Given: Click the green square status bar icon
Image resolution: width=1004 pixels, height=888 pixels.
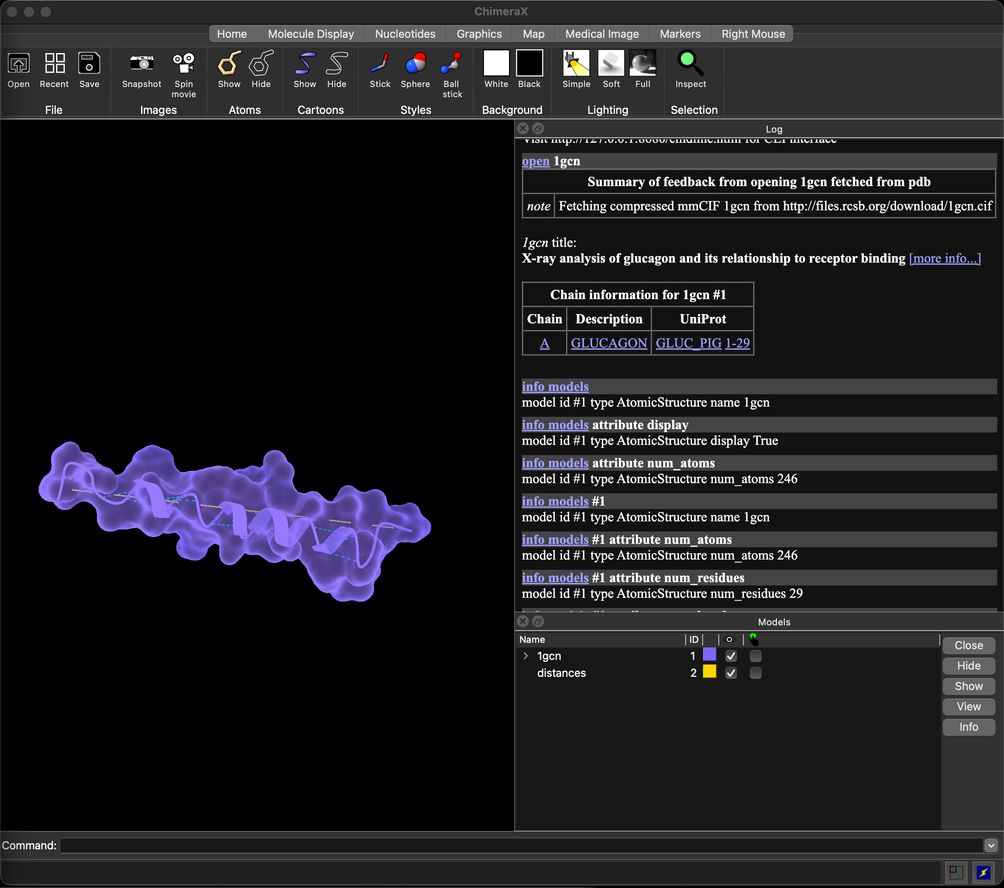Looking at the screenshot, I should point(956,872).
